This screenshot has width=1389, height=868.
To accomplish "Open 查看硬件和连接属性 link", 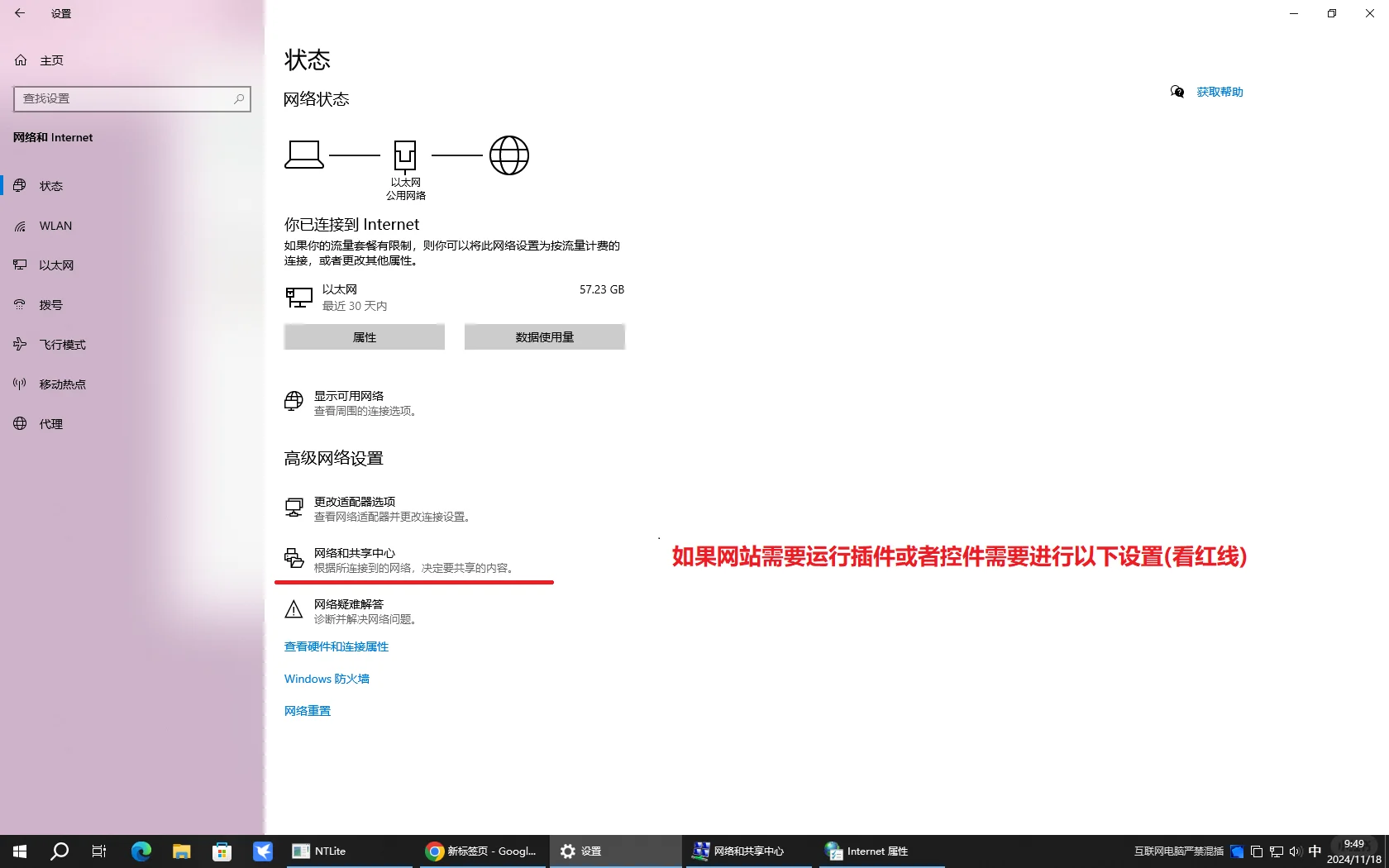I will click(337, 646).
